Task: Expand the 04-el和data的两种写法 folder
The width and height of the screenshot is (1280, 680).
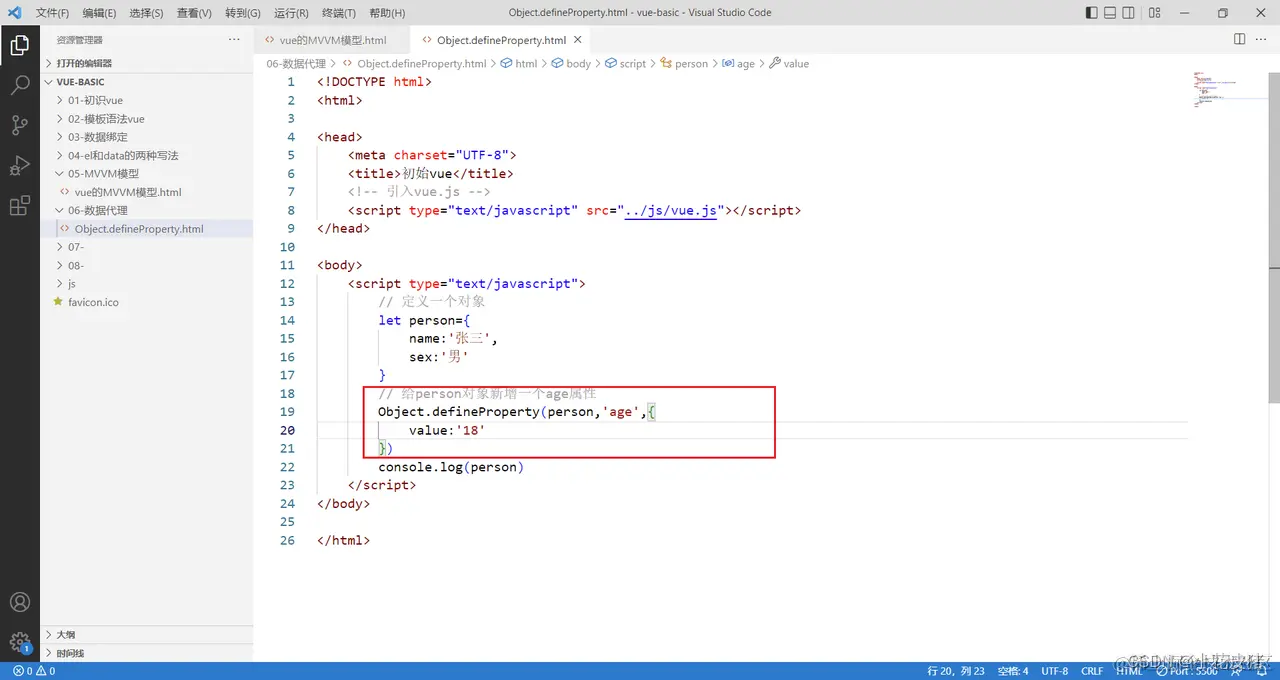Action: [x=146, y=155]
